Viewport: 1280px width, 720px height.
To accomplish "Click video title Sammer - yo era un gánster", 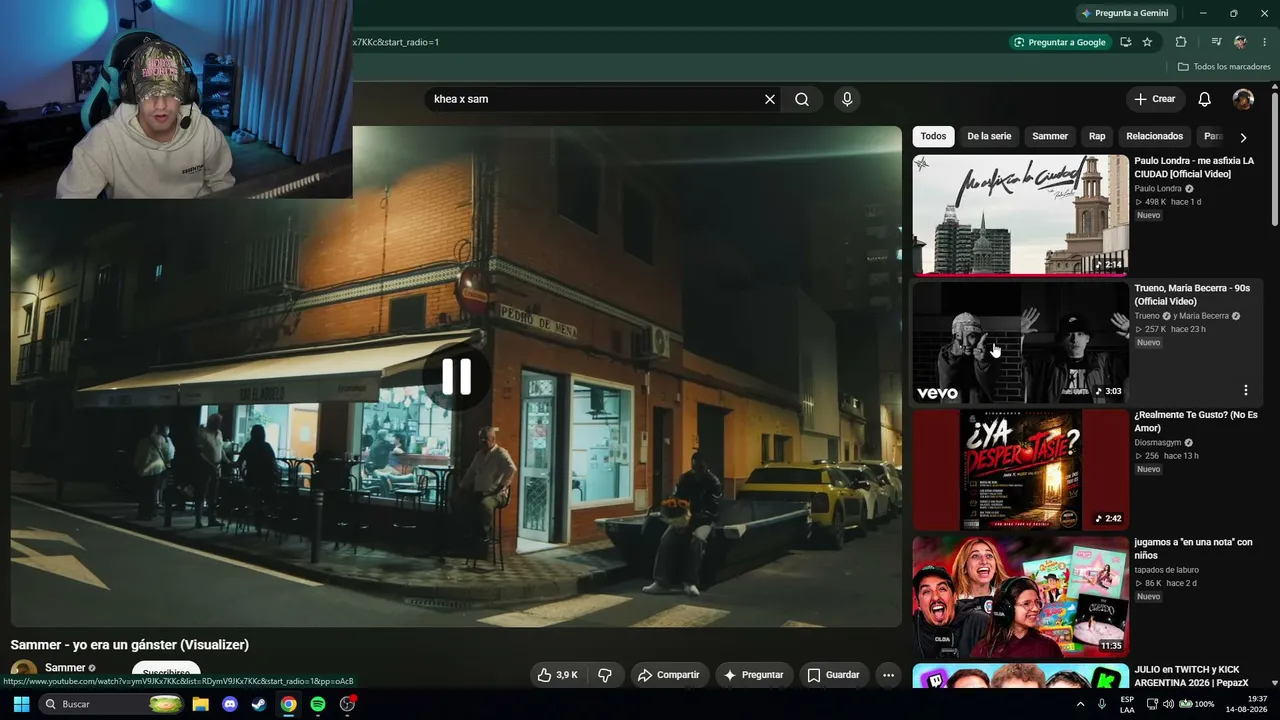I will tap(130, 645).
